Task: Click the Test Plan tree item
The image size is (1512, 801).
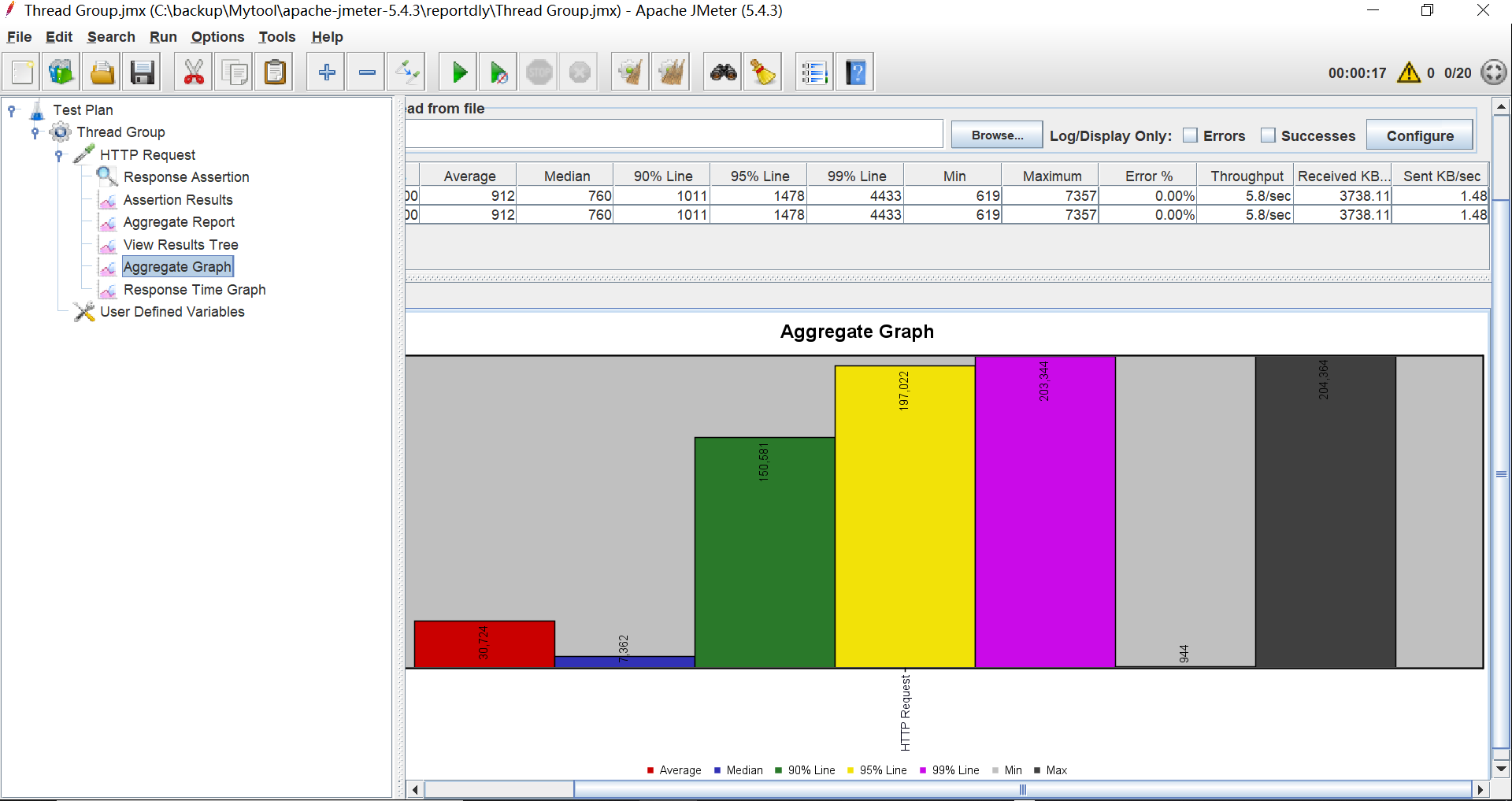Action: (x=83, y=110)
